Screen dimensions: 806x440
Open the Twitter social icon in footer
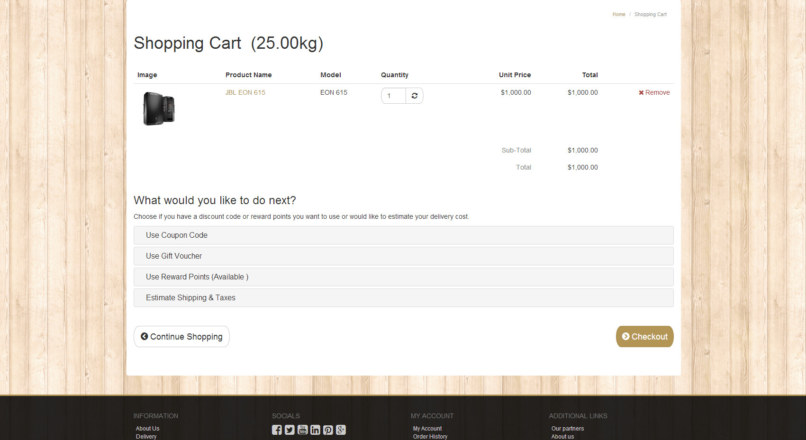290,430
